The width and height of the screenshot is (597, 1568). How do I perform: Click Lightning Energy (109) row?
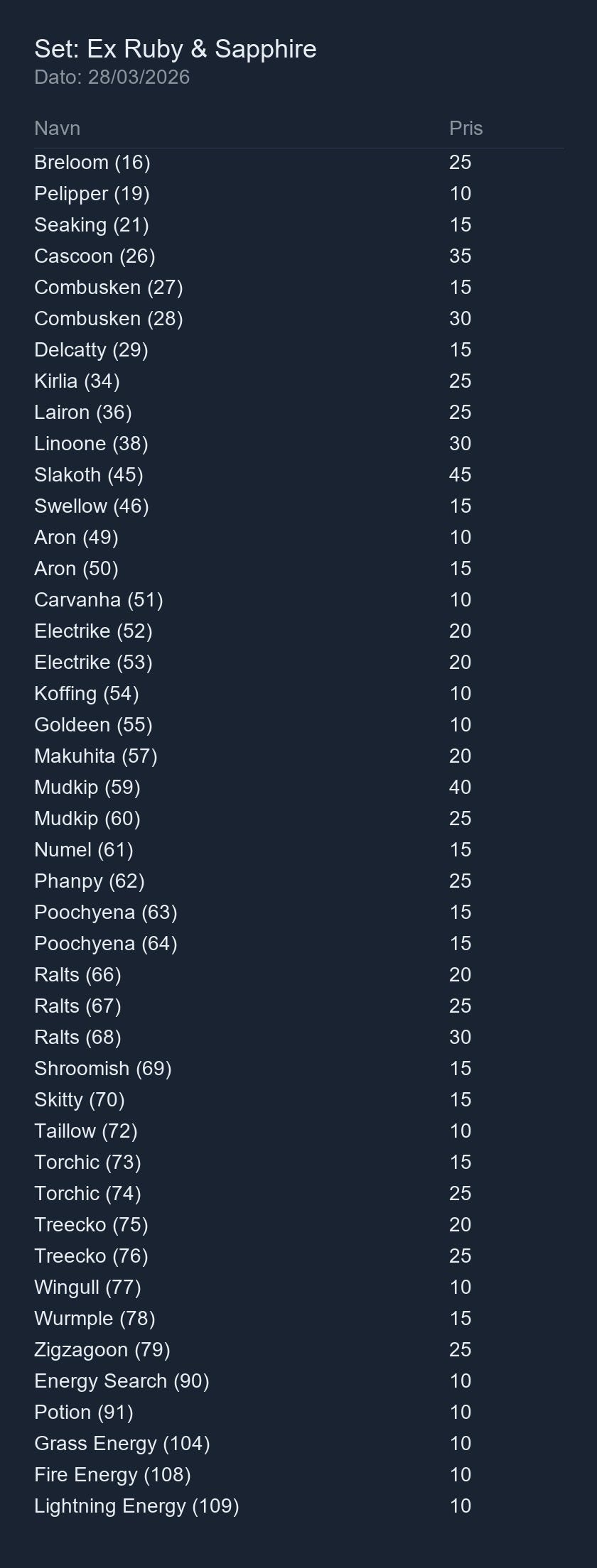(298, 1506)
